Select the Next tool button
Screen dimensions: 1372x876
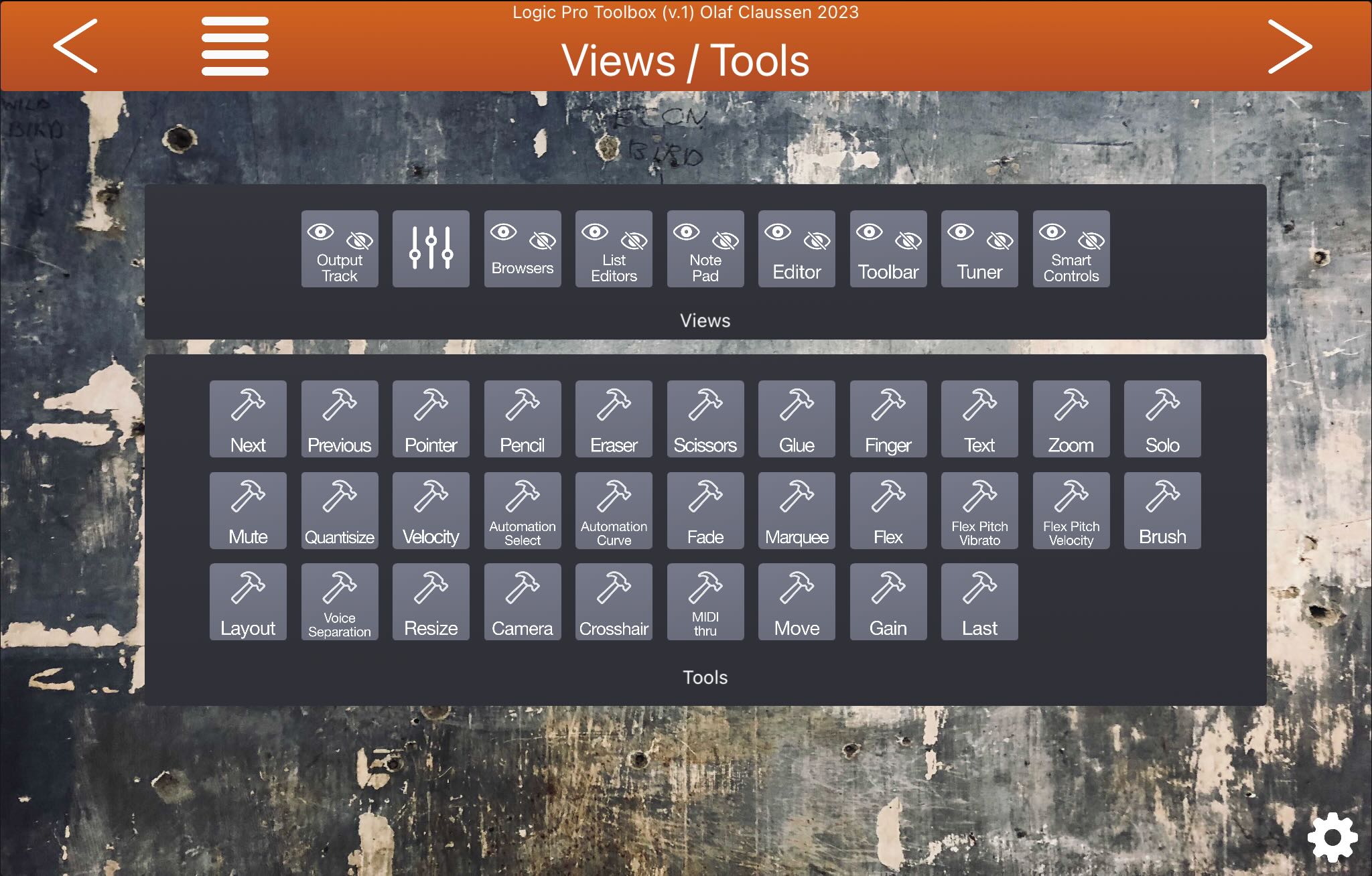tap(248, 419)
